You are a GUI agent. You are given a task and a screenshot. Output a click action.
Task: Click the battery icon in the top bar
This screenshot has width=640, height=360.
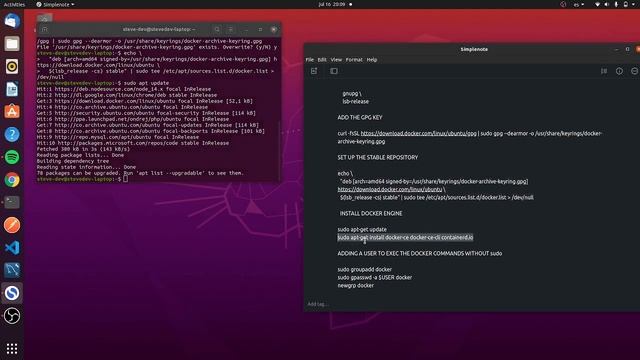pos(626,4)
